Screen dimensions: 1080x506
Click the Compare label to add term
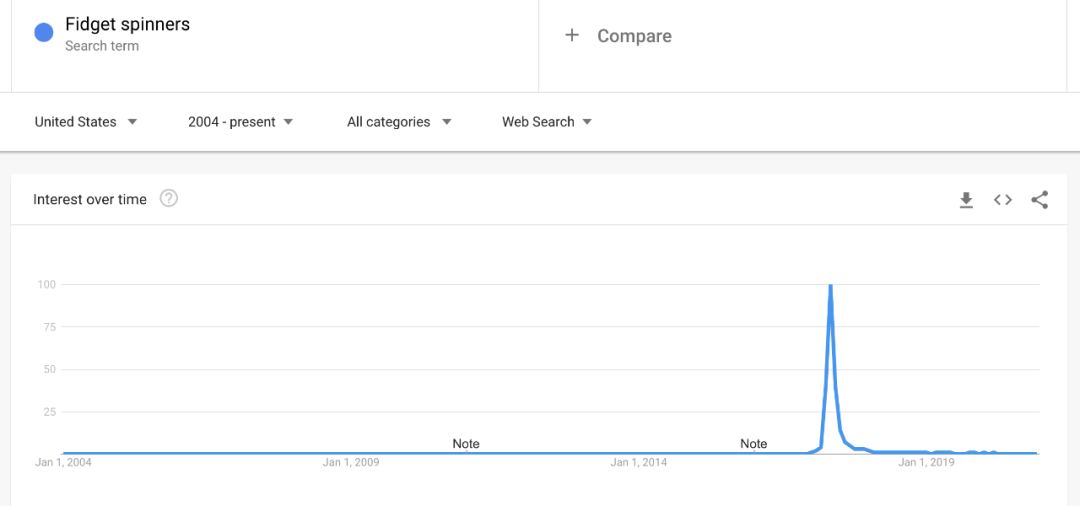click(634, 36)
